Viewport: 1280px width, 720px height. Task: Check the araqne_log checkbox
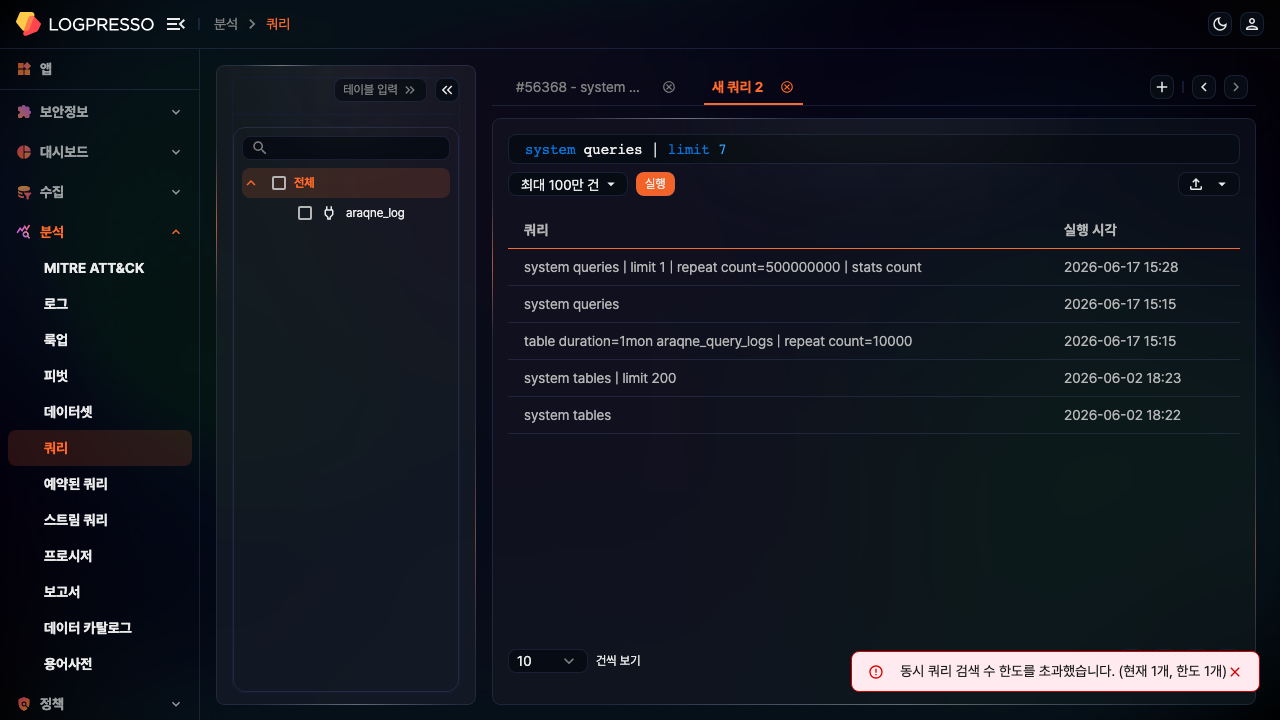pyautogui.click(x=305, y=213)
